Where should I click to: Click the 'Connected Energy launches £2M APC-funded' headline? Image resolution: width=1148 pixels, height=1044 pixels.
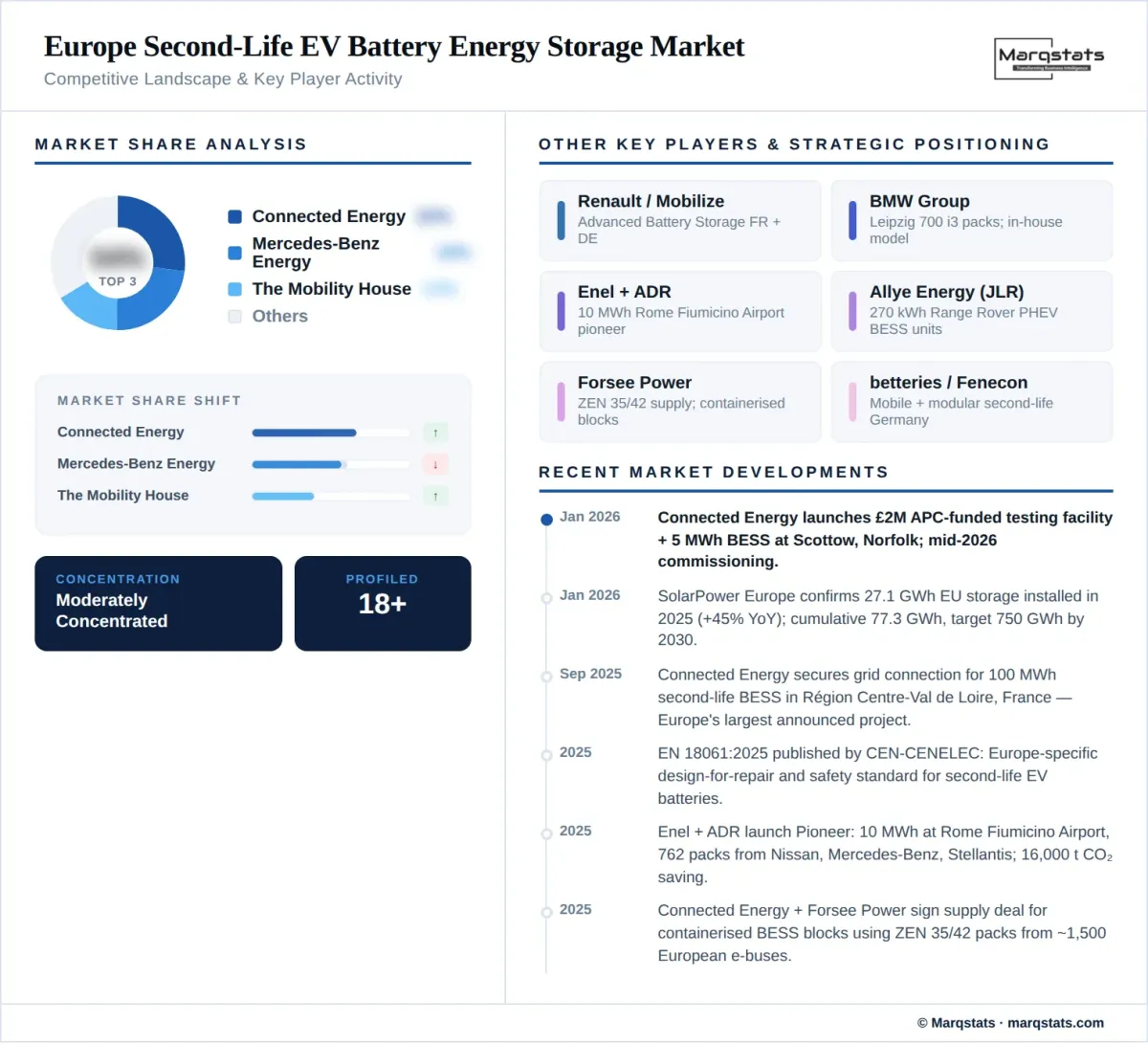[885, 540]
